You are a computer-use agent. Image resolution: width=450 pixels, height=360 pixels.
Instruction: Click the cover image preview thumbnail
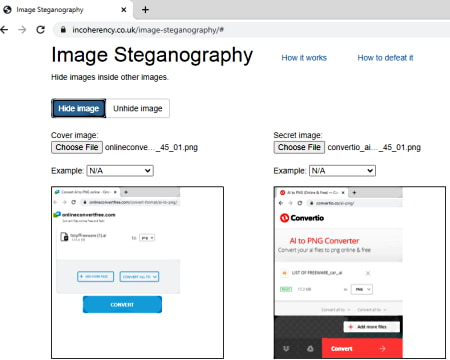137,273
